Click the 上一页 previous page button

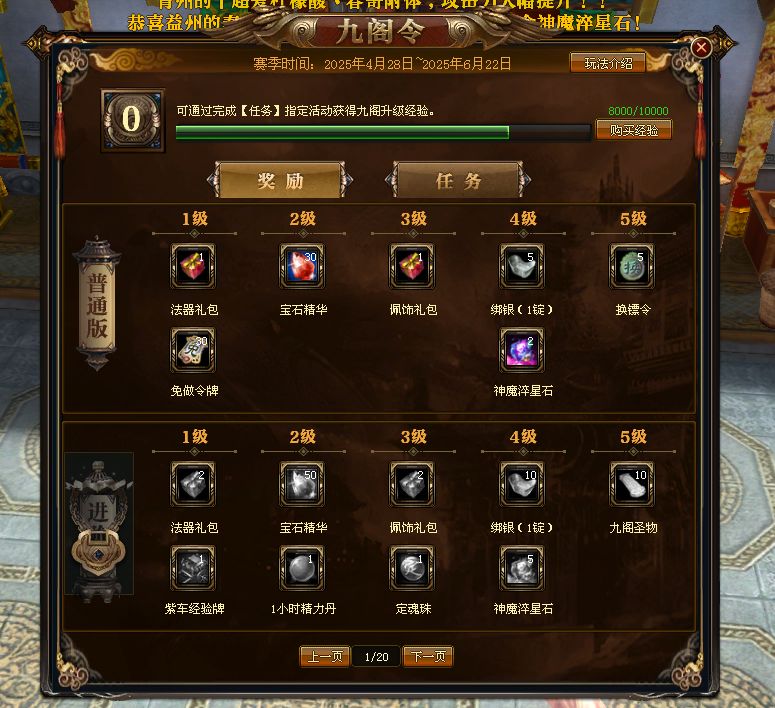coord(325,657)
